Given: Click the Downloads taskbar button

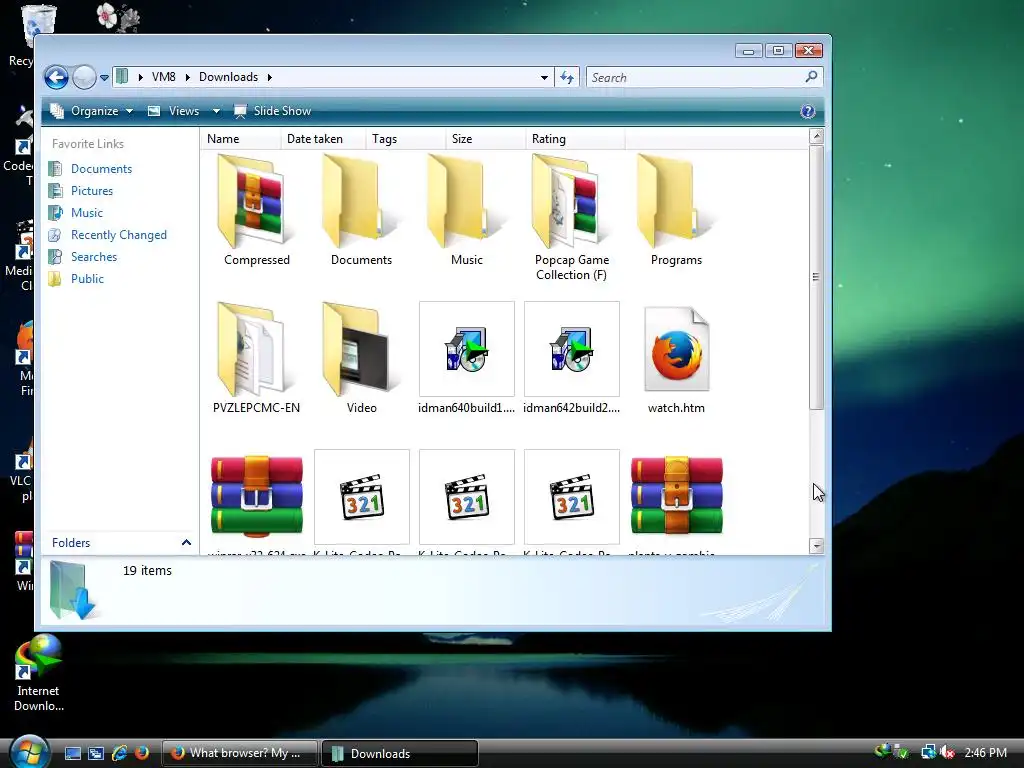Looking at the screenshot, I should (400, 753).
